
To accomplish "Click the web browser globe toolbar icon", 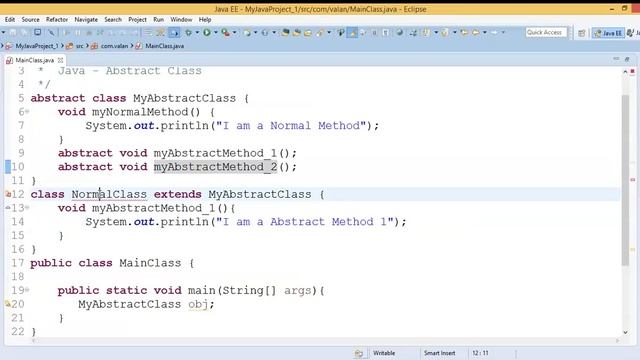I will click(400, 32).
